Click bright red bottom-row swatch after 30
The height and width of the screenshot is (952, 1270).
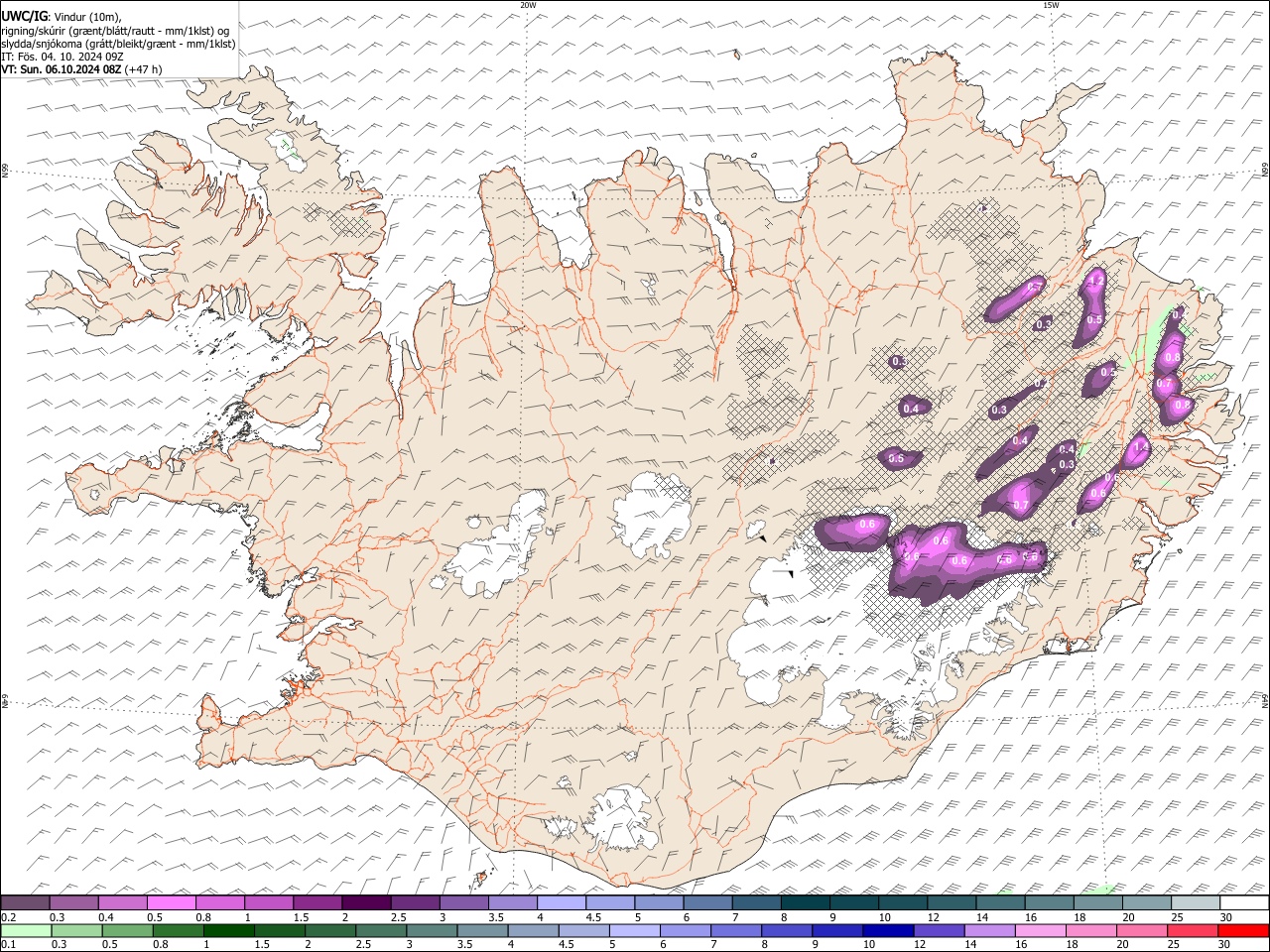(1241, 930)
